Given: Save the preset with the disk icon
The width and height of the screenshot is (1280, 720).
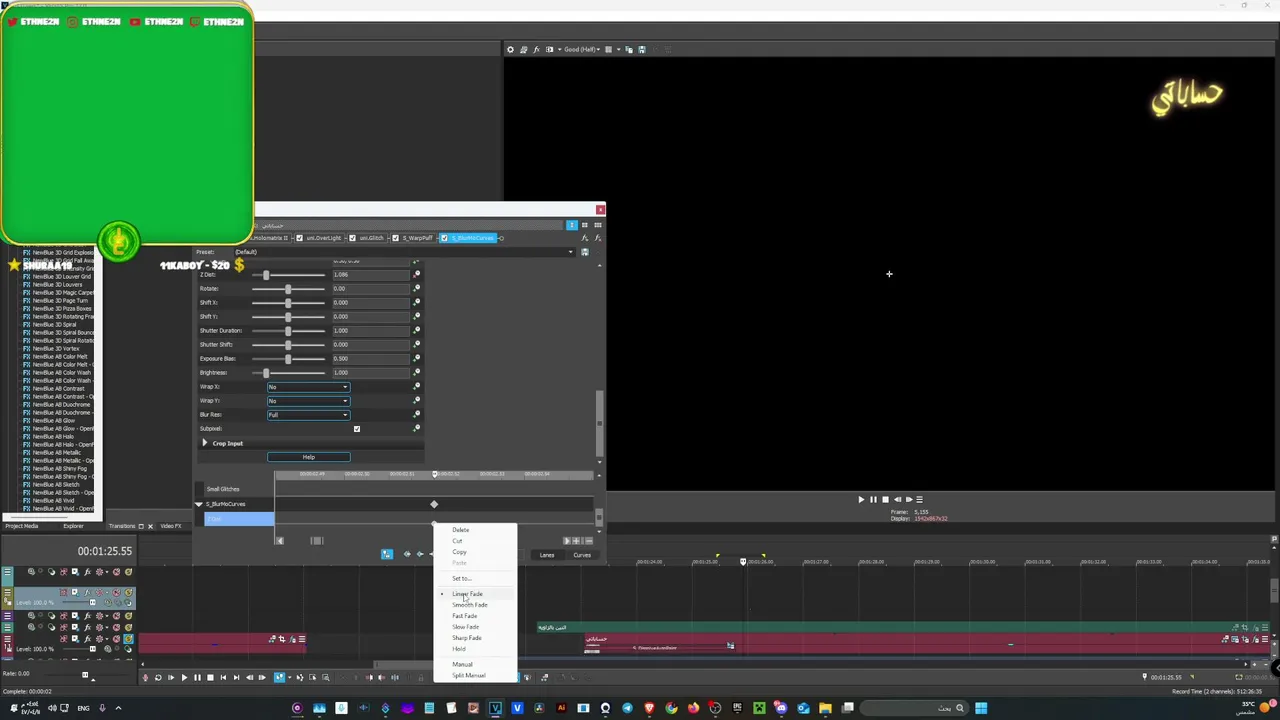Looking at the screenshot, I should (x=585, y=252).
